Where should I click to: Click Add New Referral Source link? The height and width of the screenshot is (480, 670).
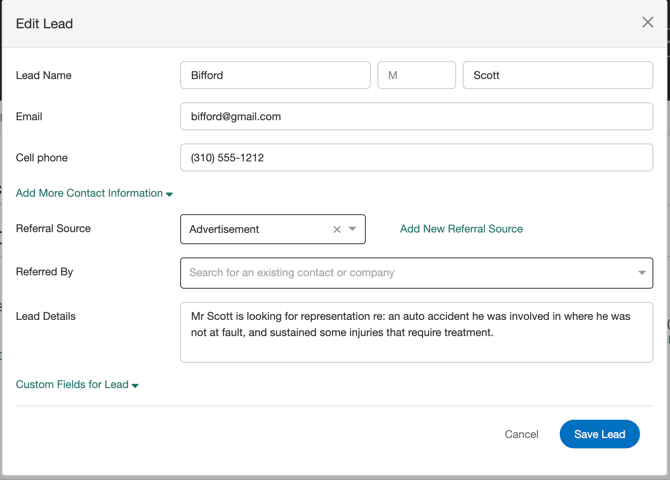[x=461, y=229]
